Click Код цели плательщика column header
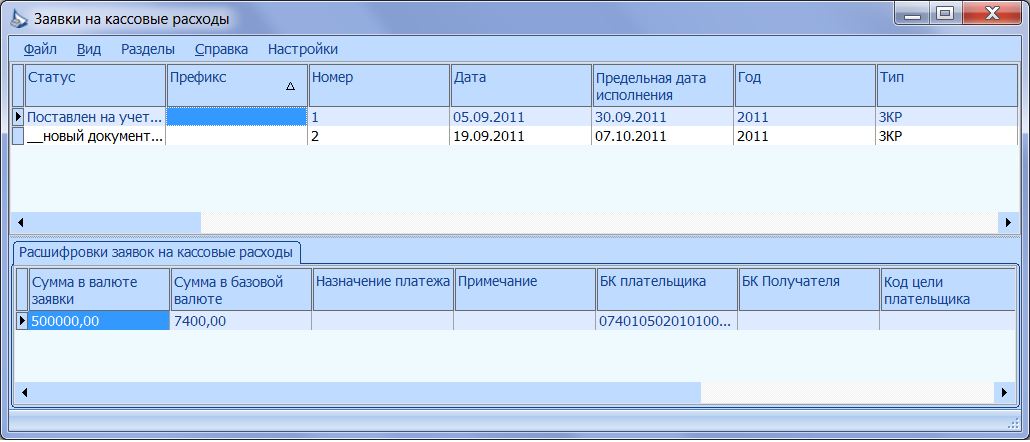The image size is (1030, 442). pos(948,290)
